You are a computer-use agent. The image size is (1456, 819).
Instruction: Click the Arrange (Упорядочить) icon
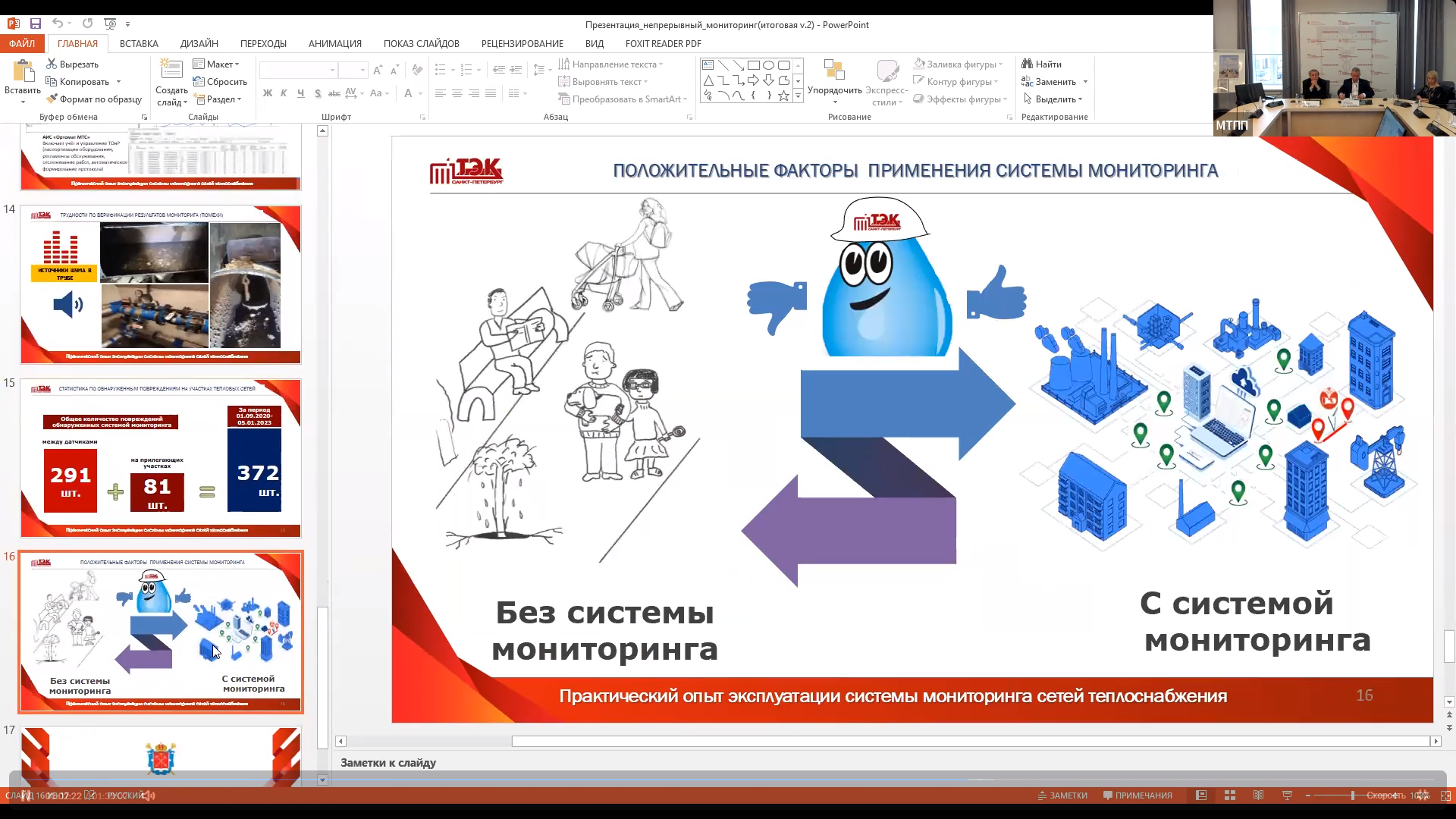pyautogui.click(x=834, y=70)
